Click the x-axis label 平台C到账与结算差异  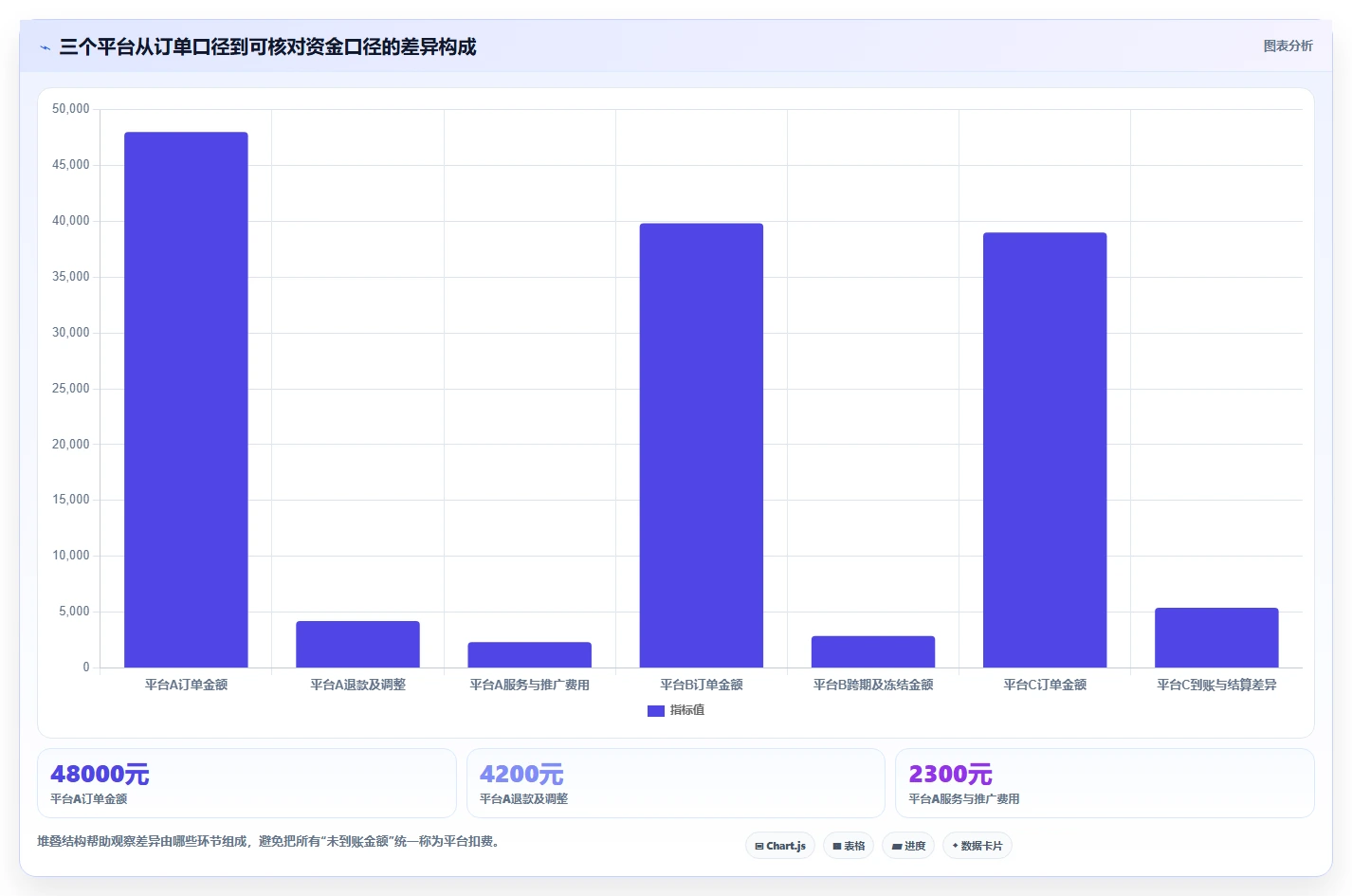tap(1216, 685)
